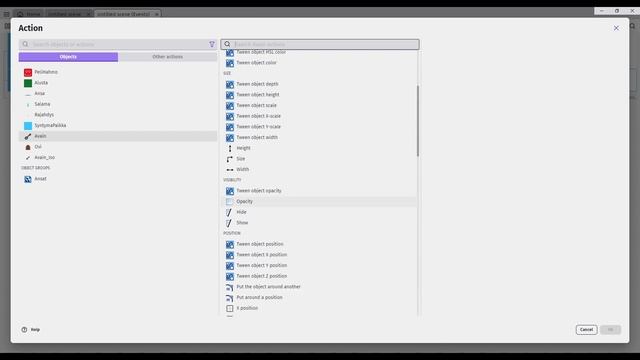Click the action list vertical scrollbar
The width and height of the screenshot is (640, 360).
coord(418,120)
